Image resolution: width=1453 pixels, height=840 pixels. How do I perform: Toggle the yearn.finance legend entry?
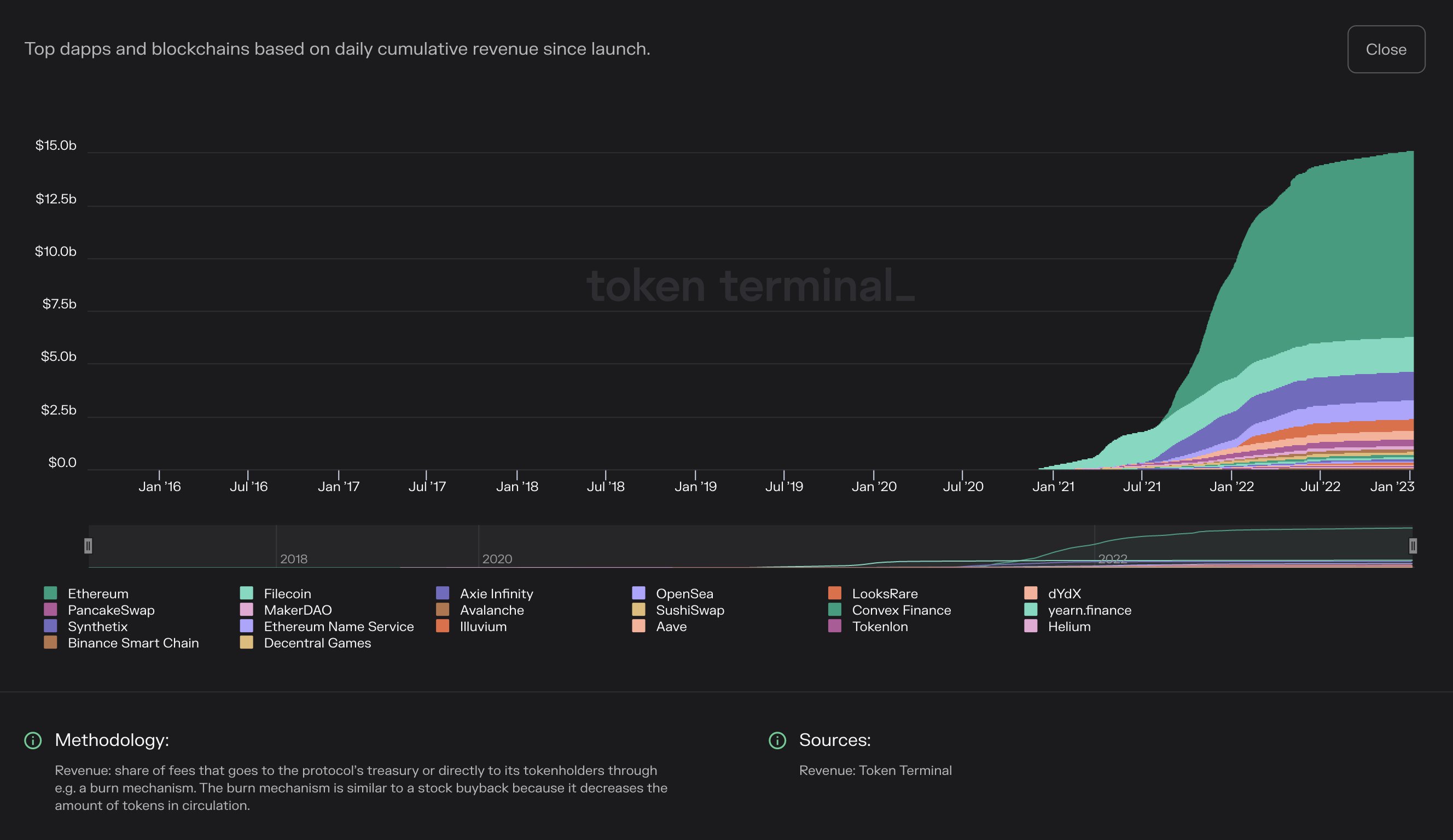tap(1089, 609)
